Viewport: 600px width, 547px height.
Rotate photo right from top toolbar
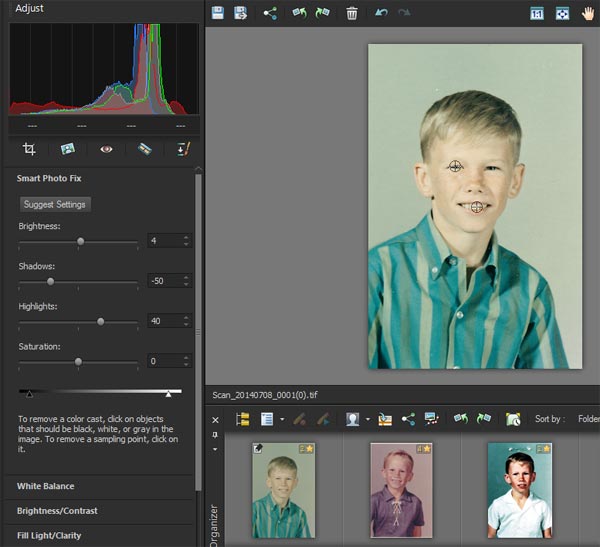click(323, 13)
